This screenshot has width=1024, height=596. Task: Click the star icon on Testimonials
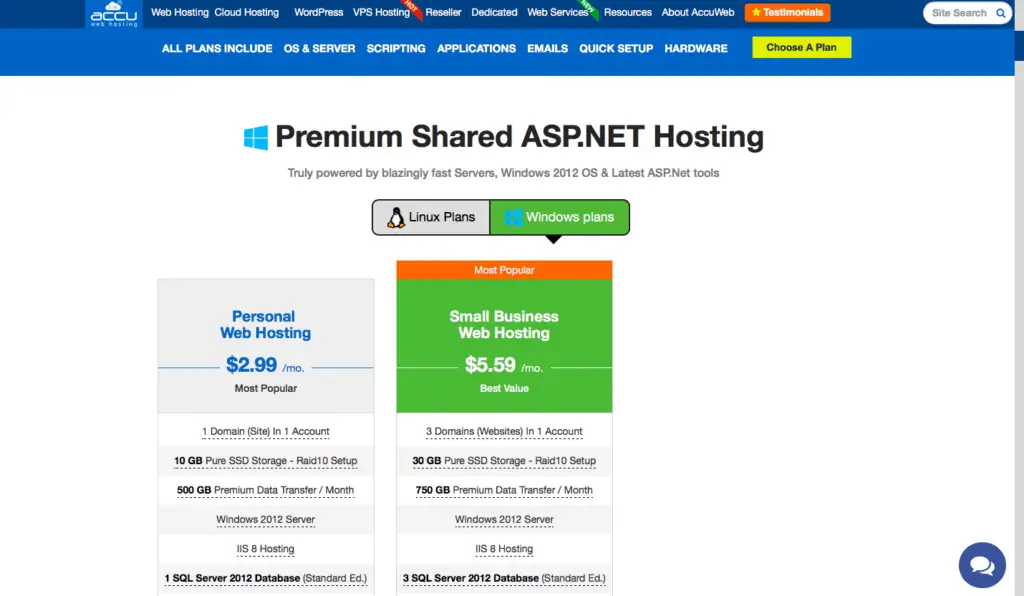tap(756, 12)
